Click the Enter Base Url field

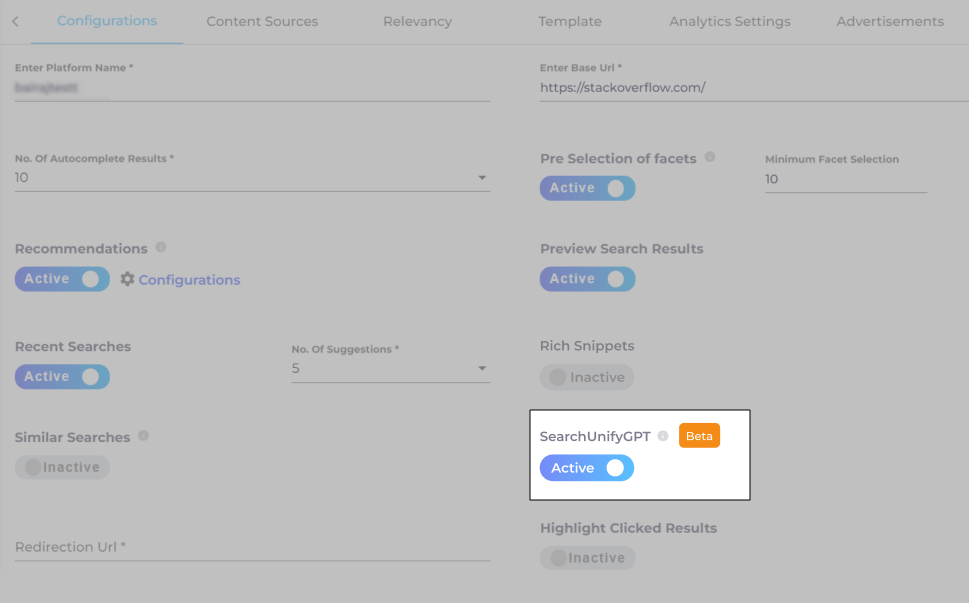click(750, 88)
